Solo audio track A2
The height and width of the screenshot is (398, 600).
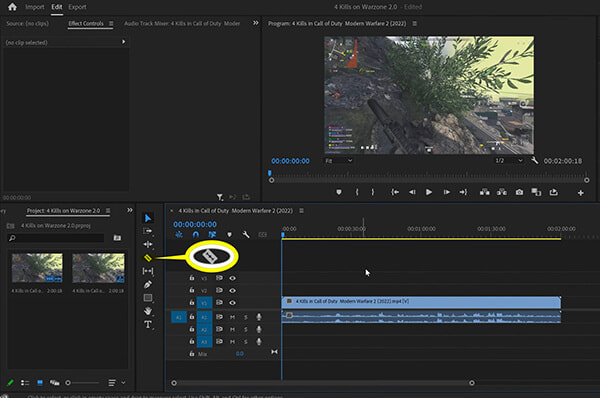(x=246, y=329)
